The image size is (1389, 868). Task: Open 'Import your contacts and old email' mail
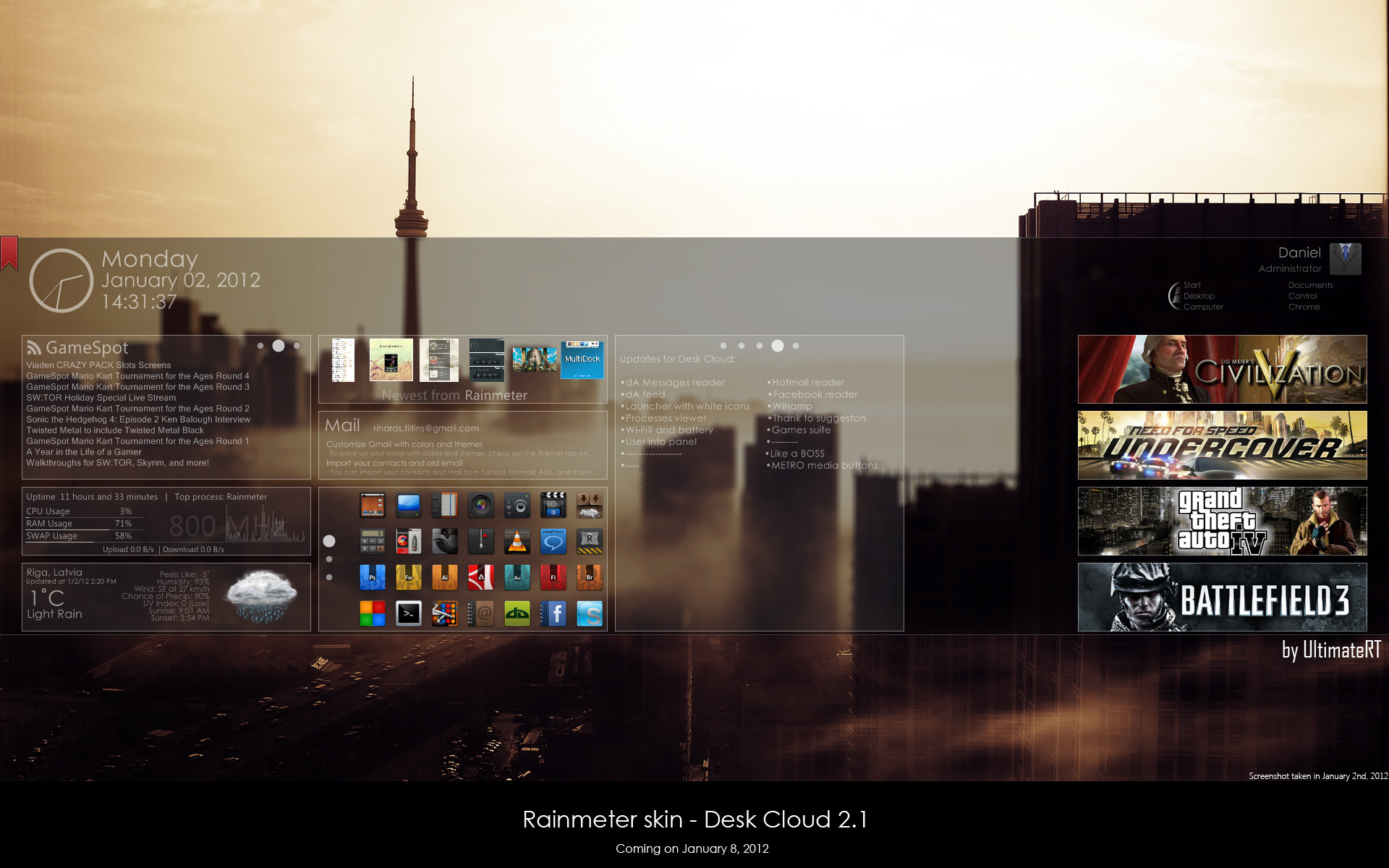pos(394,463)
